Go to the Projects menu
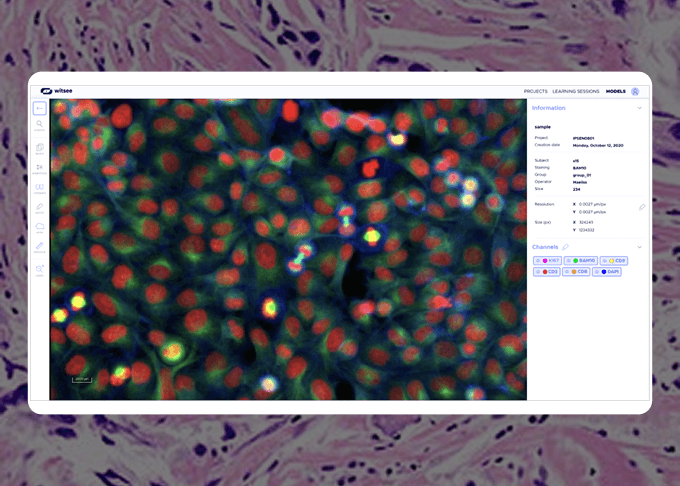This screenshot has height=486, width=680. pyautogui.click(x=536, y=91)
